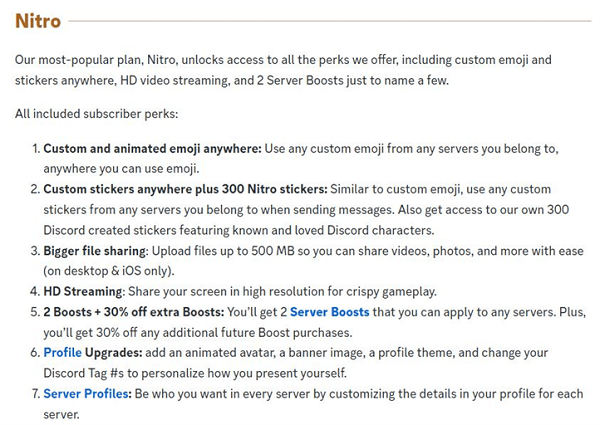
Task: Click 'stickers anywhere, HD video streaming' line
Action: 232,81
